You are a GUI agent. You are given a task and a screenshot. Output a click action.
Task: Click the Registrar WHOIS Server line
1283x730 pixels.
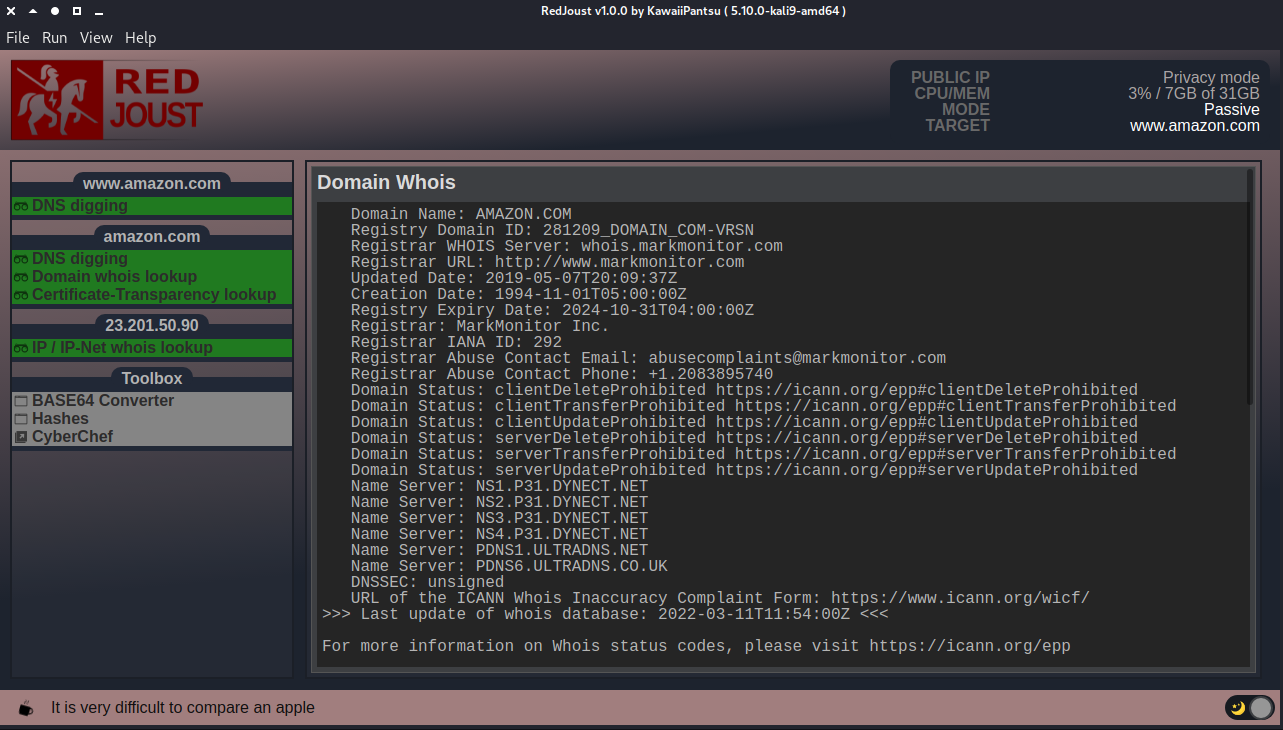coord(567,246)
